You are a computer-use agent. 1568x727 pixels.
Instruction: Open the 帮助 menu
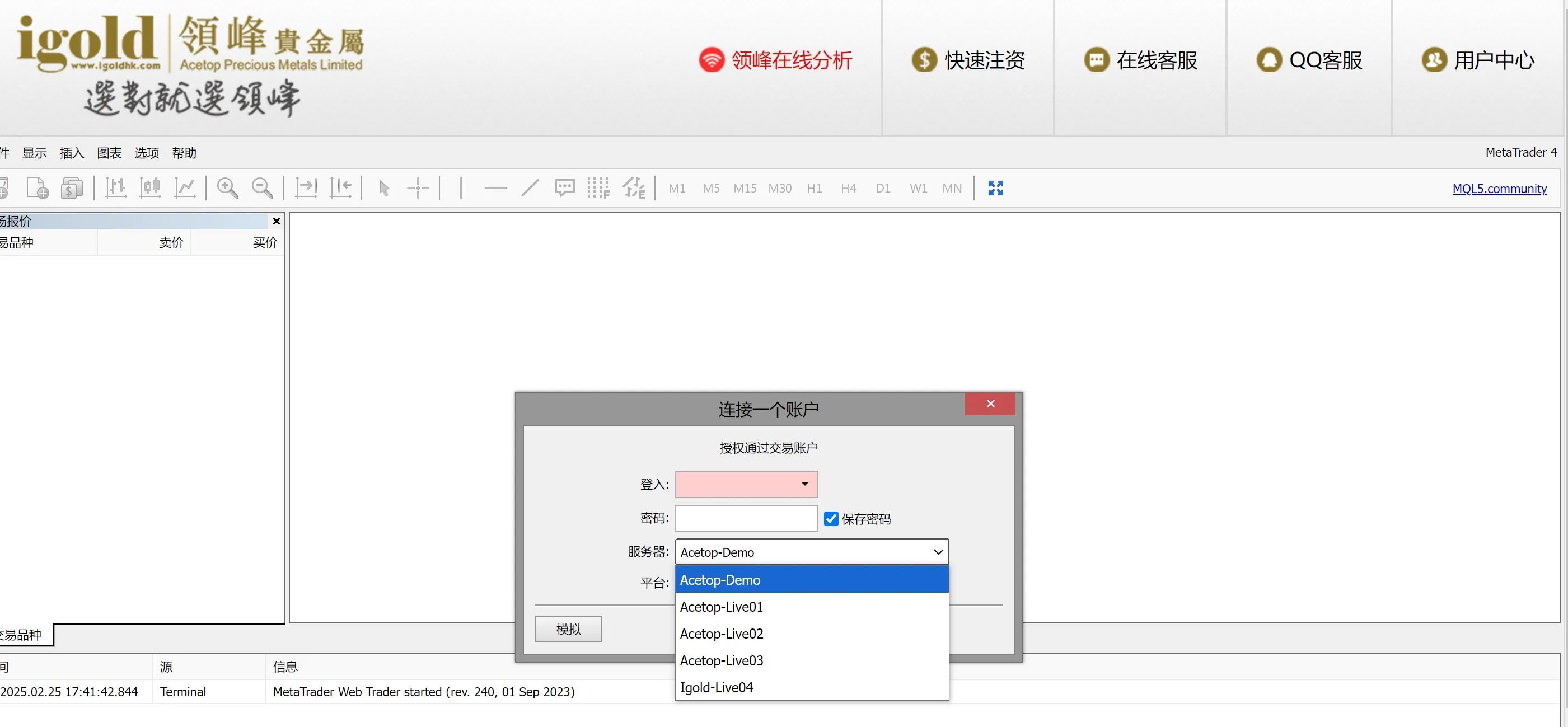184,153
